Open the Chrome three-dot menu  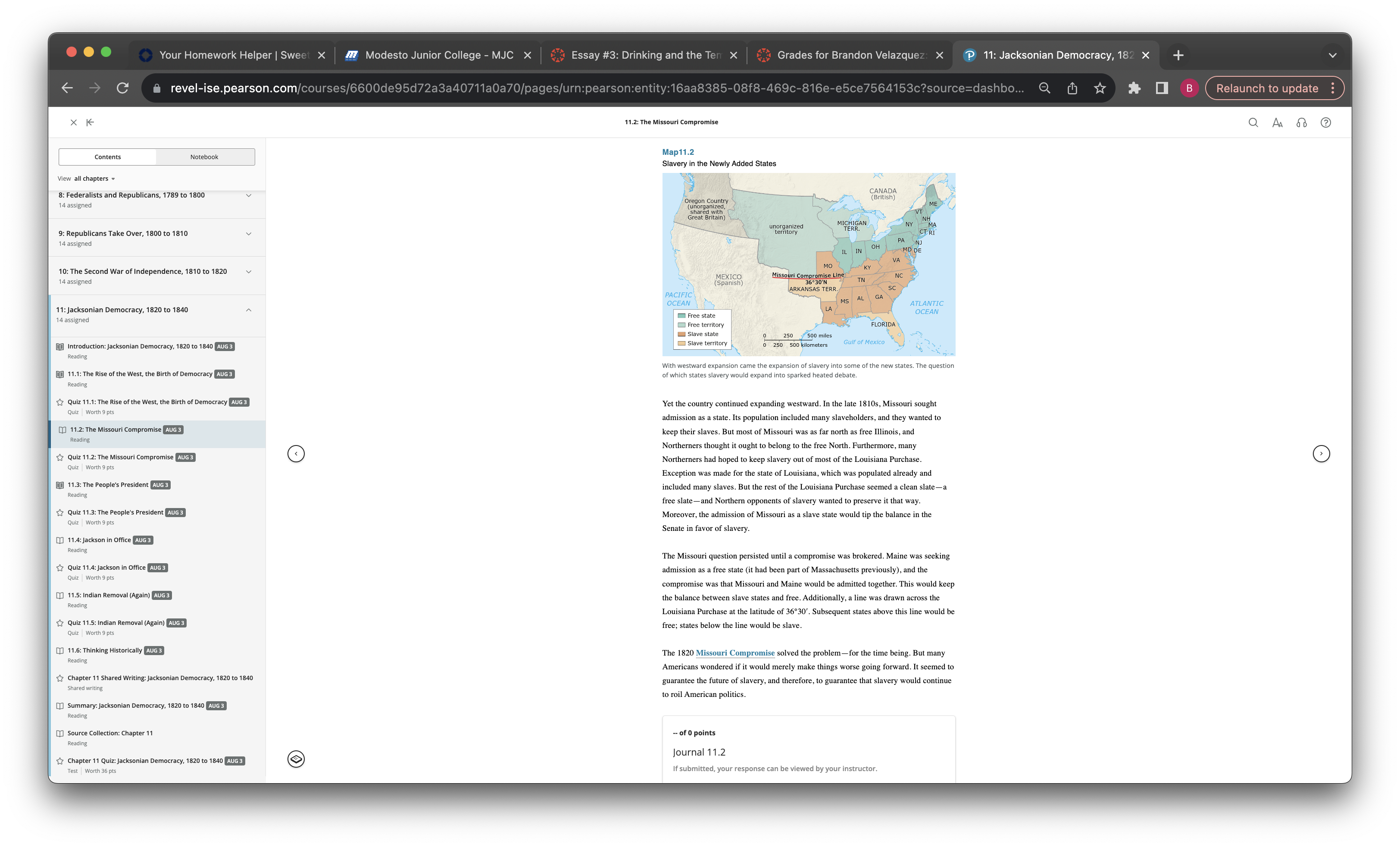pos(1333,88)
